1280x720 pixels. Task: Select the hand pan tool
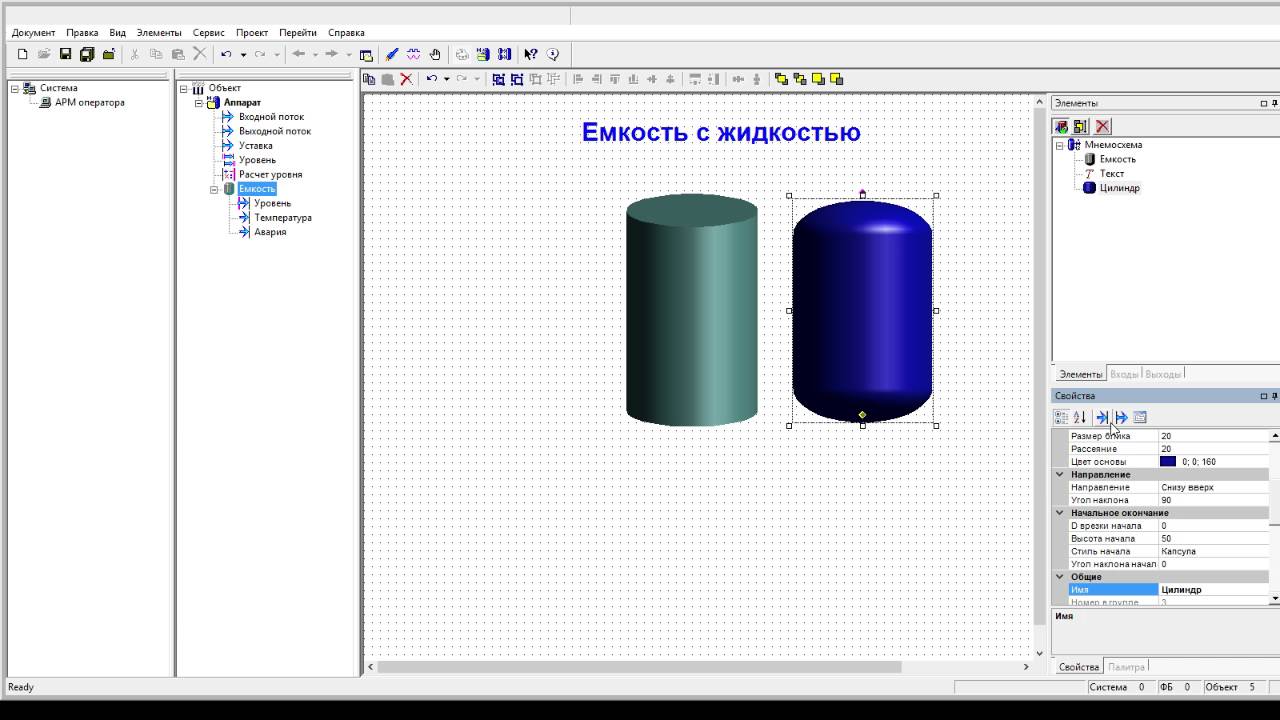pyautogui.click(x=435, y=54)
